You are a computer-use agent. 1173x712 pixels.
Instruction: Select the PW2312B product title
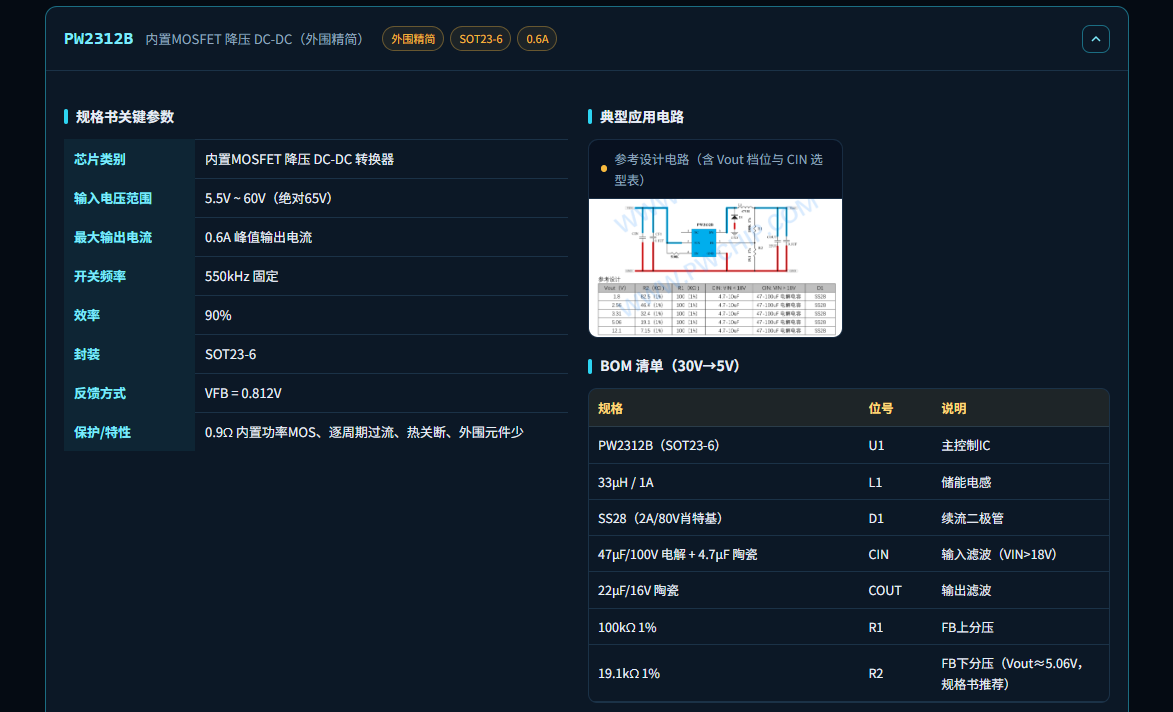click(x=99, y=39)
